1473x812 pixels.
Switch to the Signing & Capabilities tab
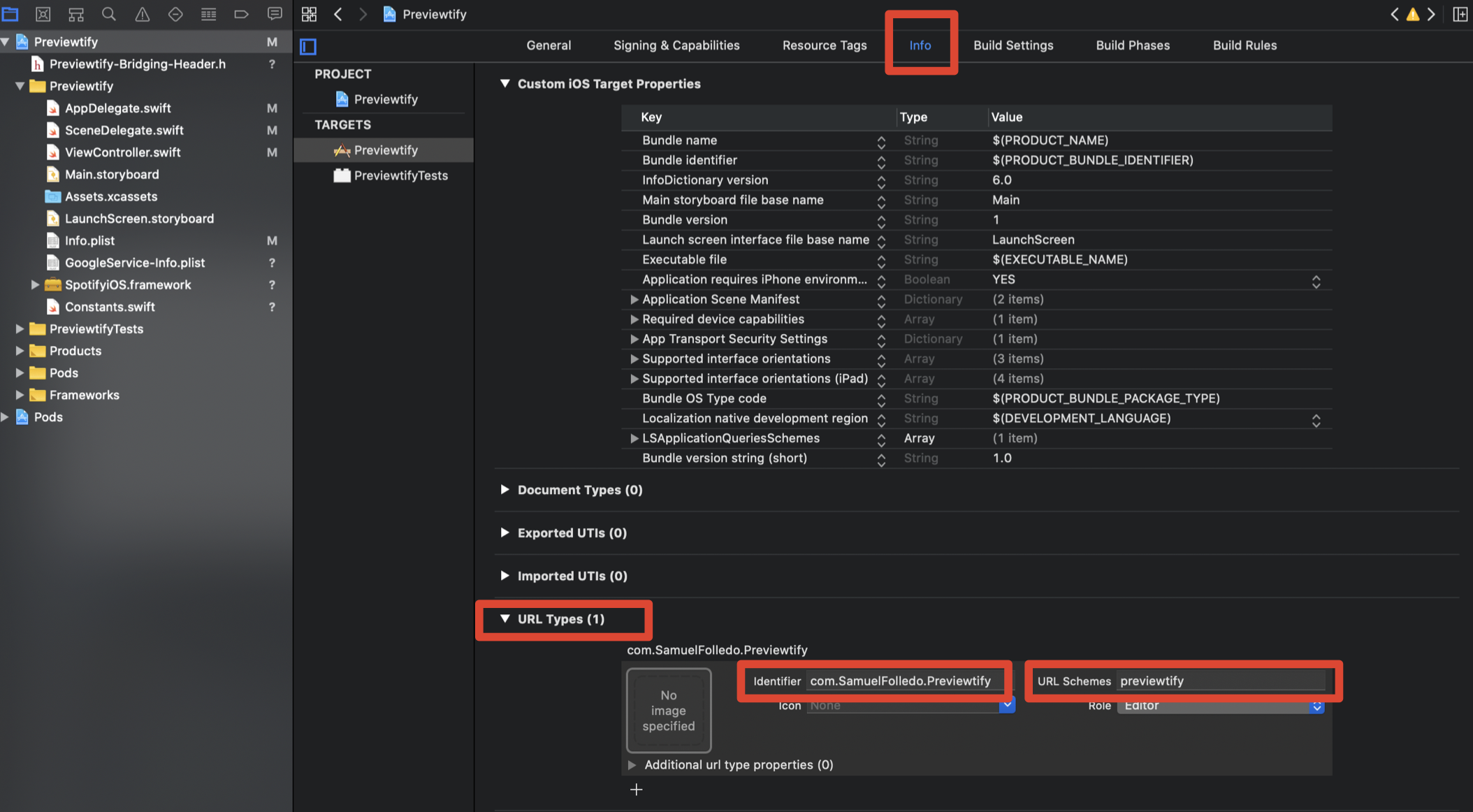pos(676,45)
